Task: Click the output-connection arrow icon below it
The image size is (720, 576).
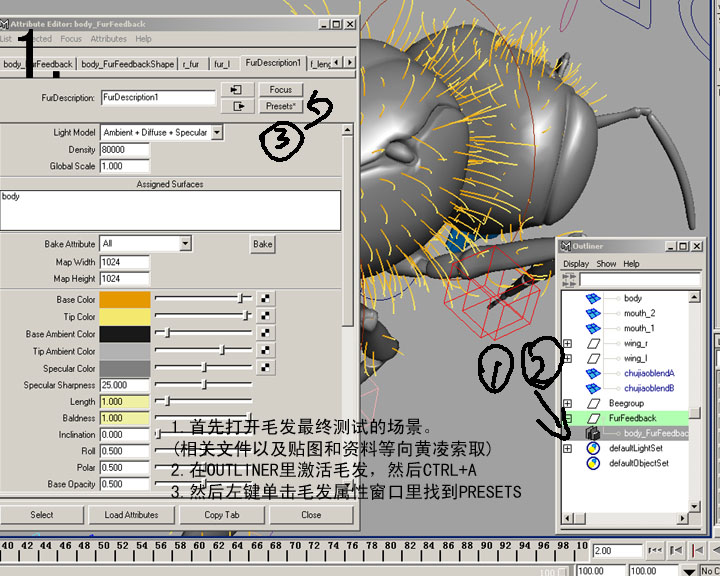Action: [237, 106]
